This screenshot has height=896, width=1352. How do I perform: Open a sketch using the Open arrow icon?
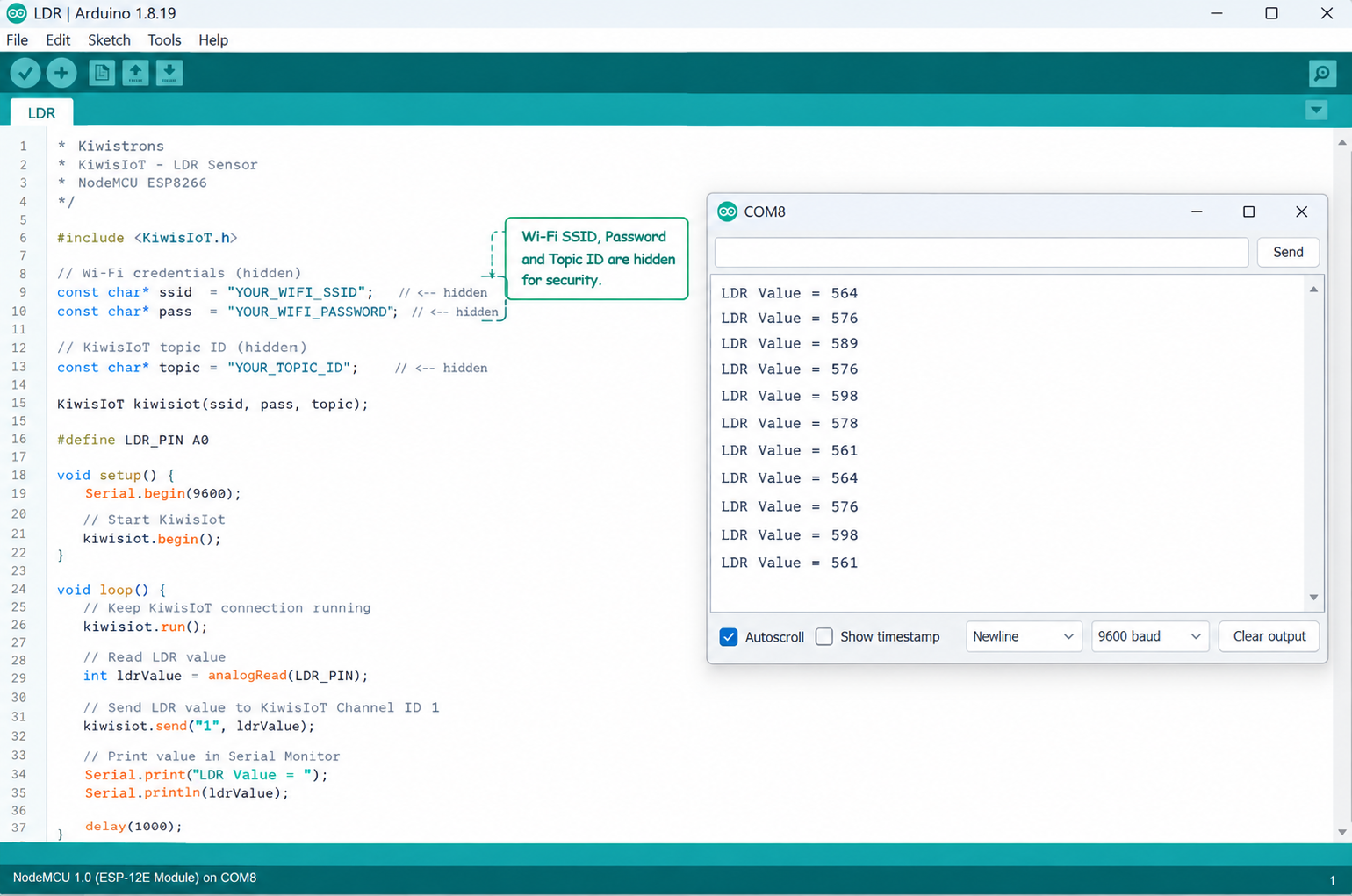(x=135, y=73)
